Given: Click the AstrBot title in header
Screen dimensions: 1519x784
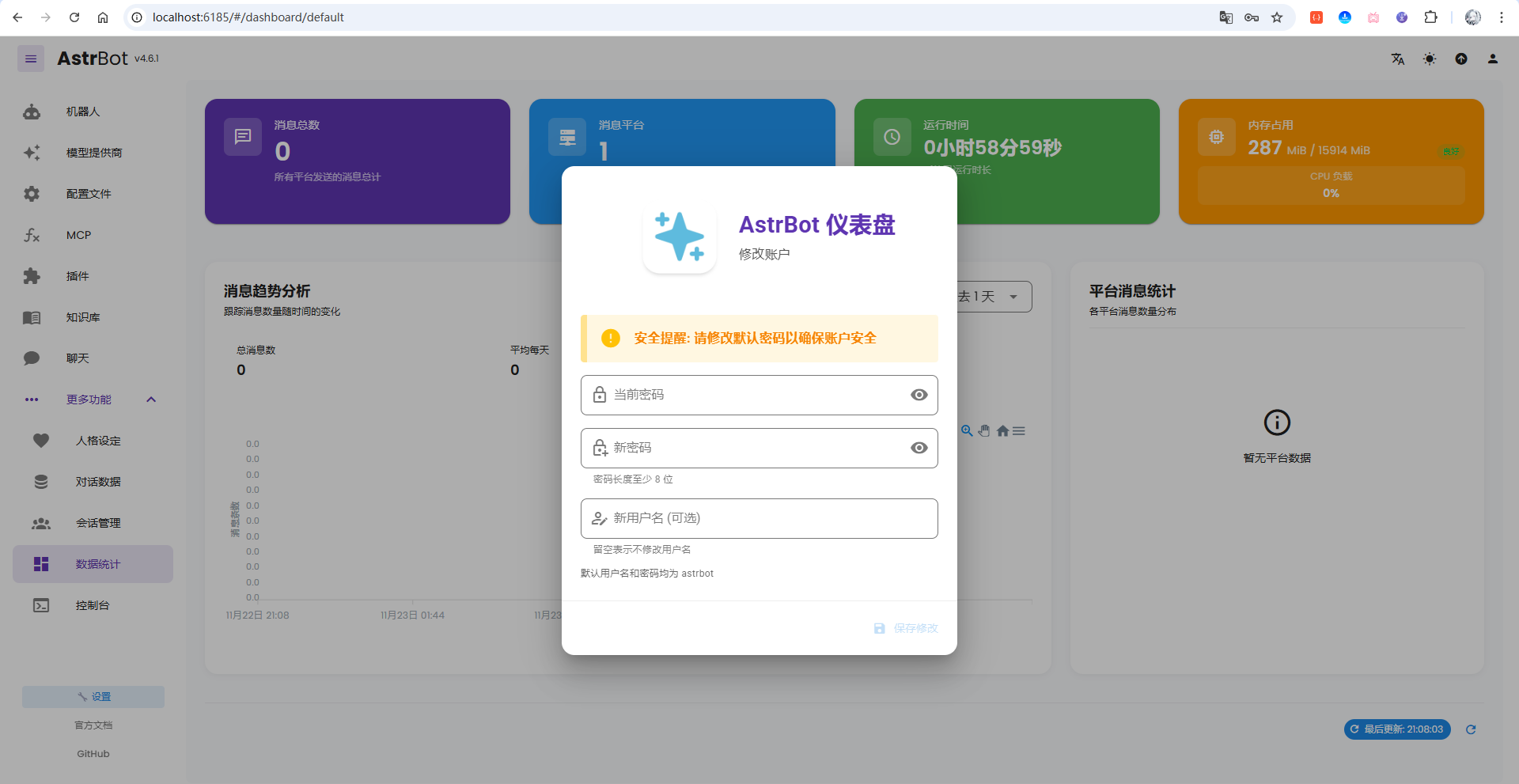Looking at the screenshot, I should (x=93, y=59).
